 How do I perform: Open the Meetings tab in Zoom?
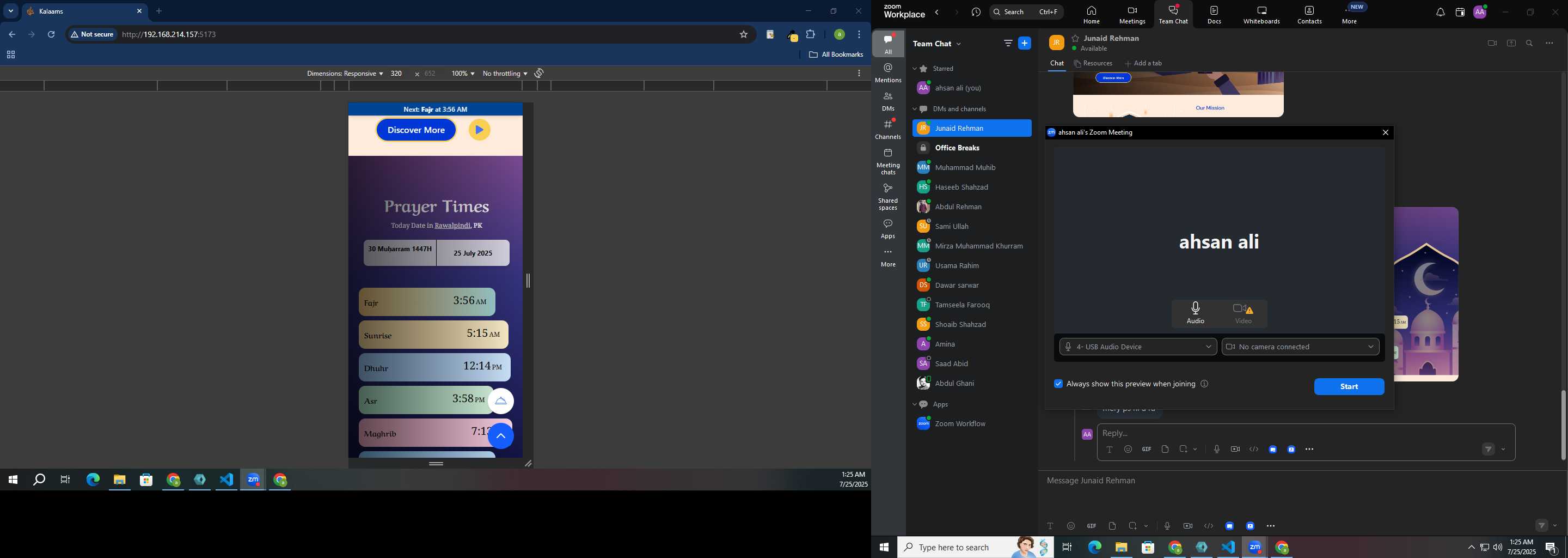coord(1131,15)
